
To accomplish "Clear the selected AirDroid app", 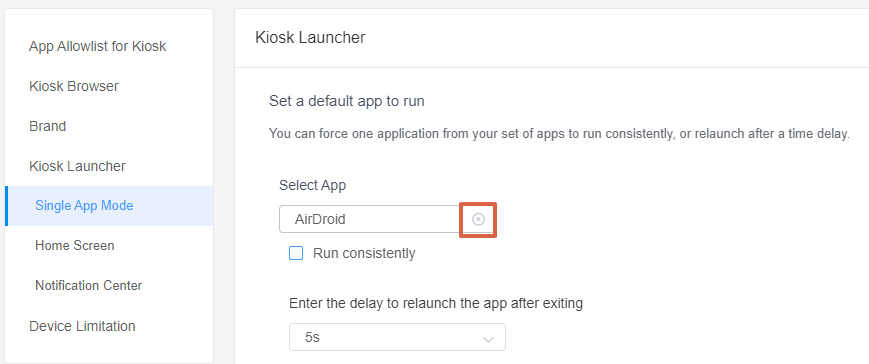I will 478,219.
